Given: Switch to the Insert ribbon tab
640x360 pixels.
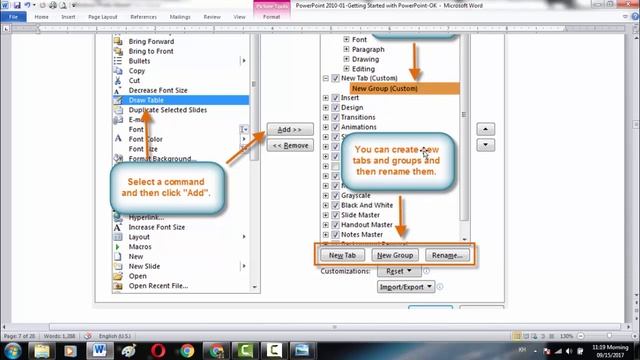Looking at the screenshot, I should 68,17.
